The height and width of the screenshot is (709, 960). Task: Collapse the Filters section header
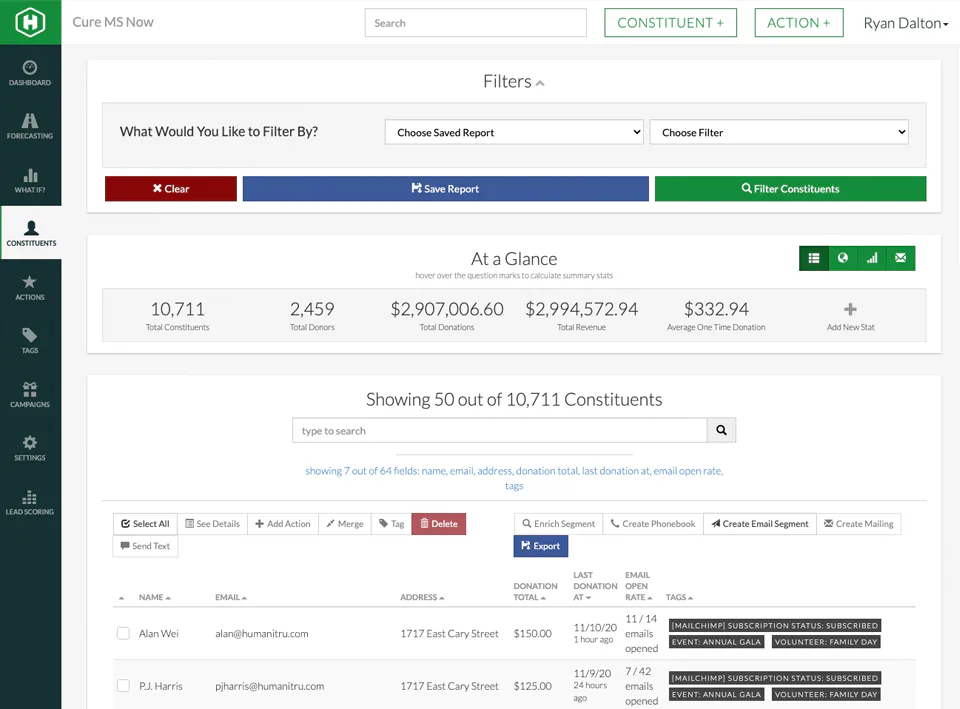[x=514, y=81]
